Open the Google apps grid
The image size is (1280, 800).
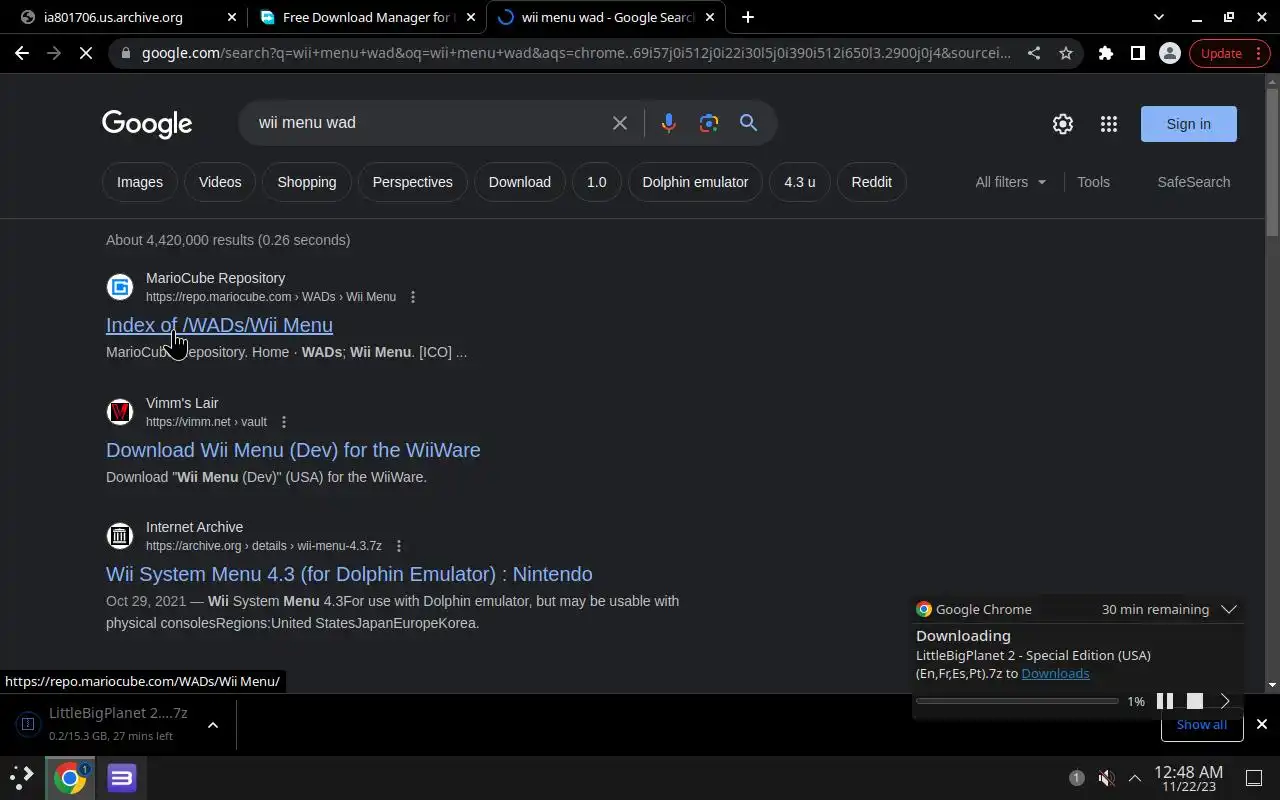click(x=1109, y=124)
